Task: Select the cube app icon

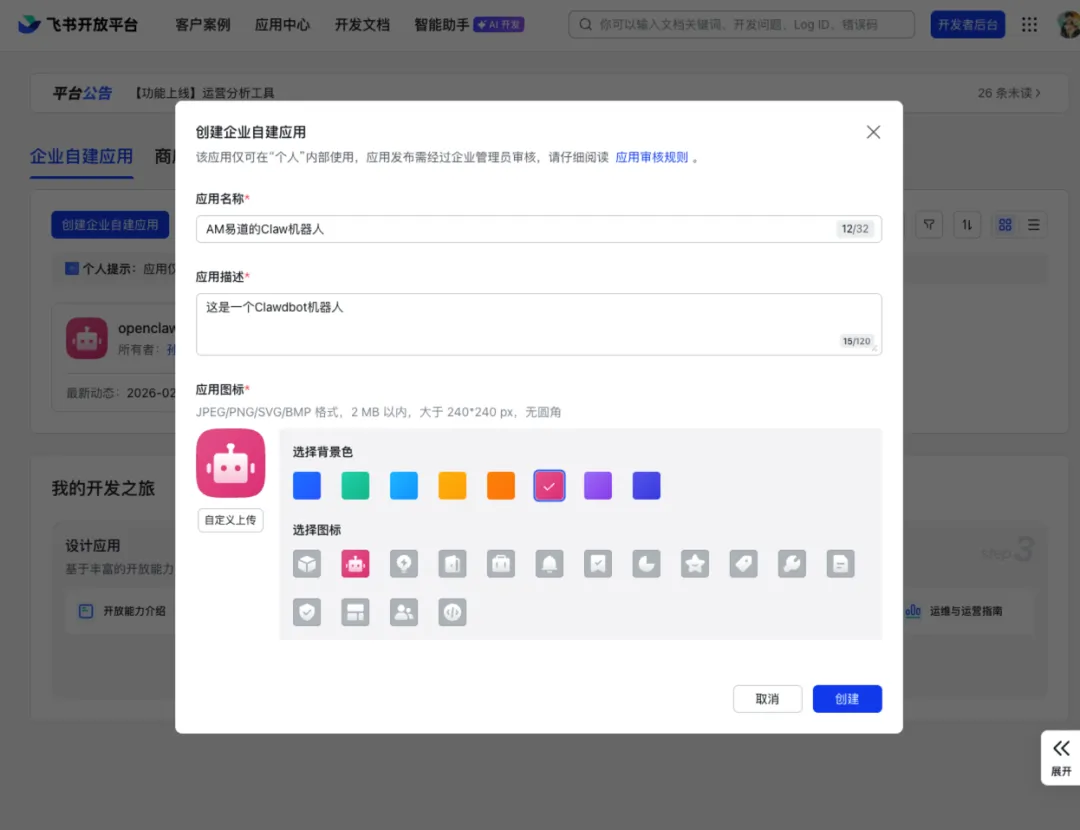Action: [307, 564]
